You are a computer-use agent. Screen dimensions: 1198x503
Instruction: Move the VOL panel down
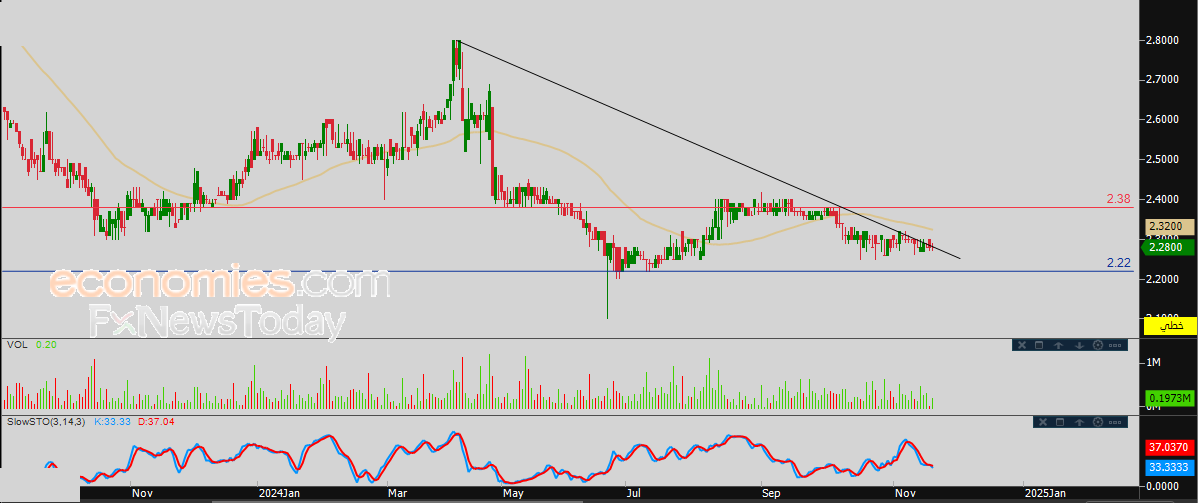pyautogui.click(x=1079, y=346)
